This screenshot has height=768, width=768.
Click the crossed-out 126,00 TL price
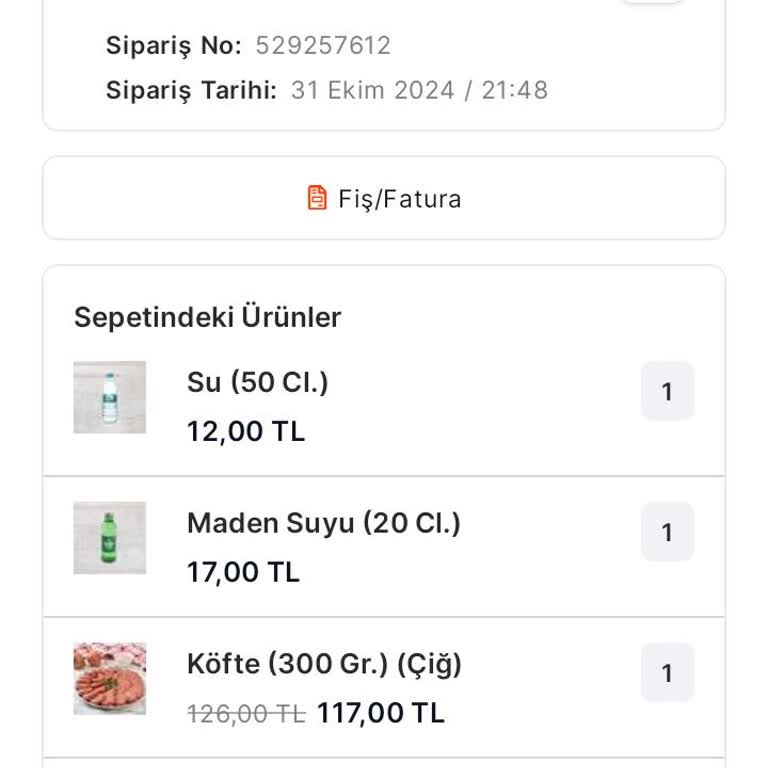pos(246,713)
